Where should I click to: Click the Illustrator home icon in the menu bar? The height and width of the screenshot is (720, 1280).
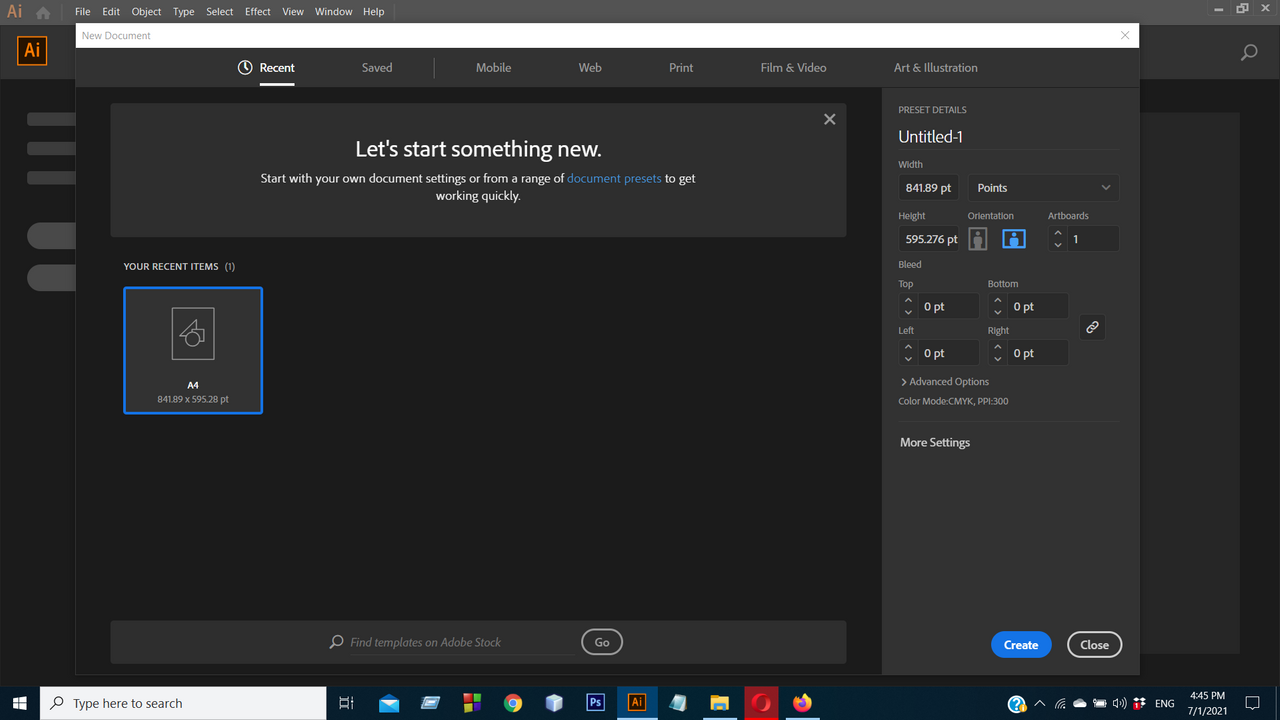[43, 13]
